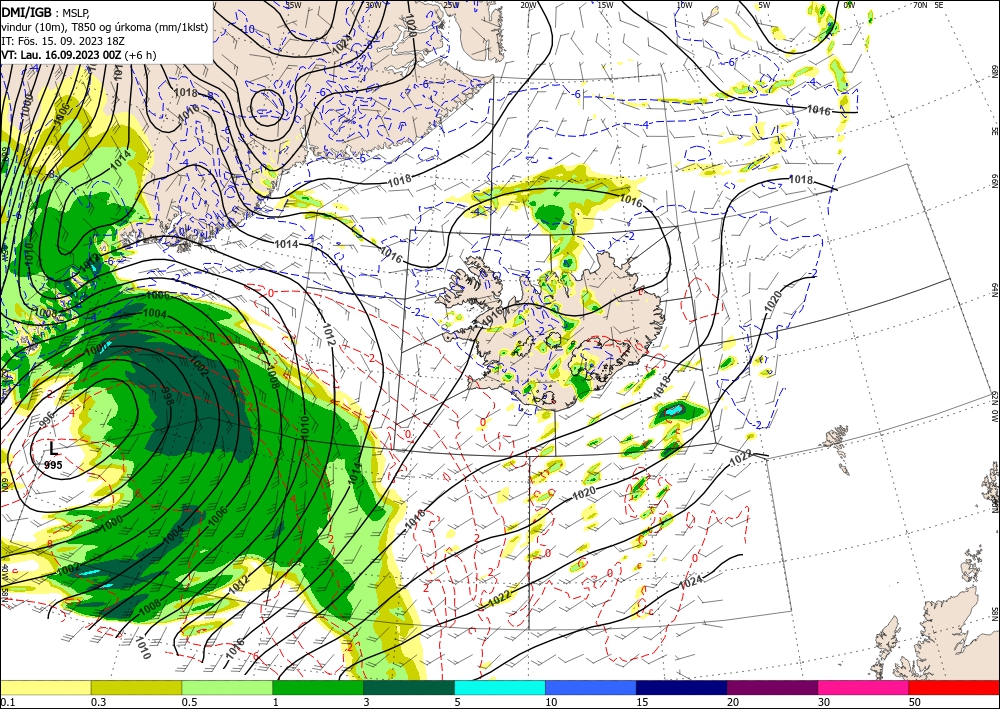Click the olive-yellow 0.3–0.5 legend swatch
This screenshot has width=1000, height=709.
pos(136,687)
